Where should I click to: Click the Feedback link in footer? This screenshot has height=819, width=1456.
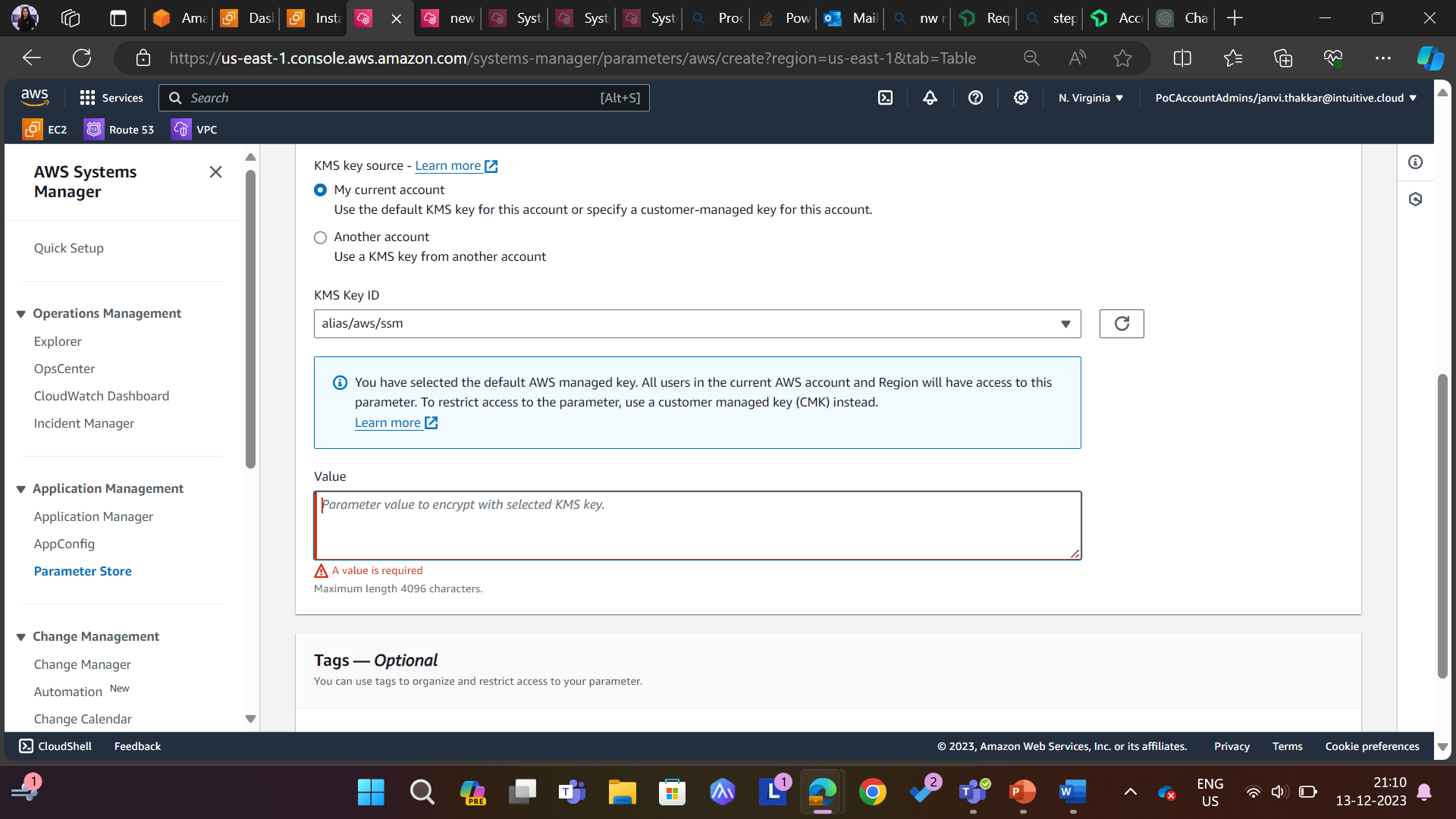pyautogui.click(x=137, y=746)
